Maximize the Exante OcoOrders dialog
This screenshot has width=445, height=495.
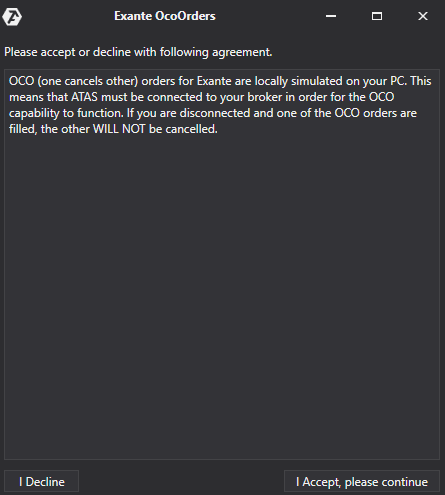(x=377, y=16)
